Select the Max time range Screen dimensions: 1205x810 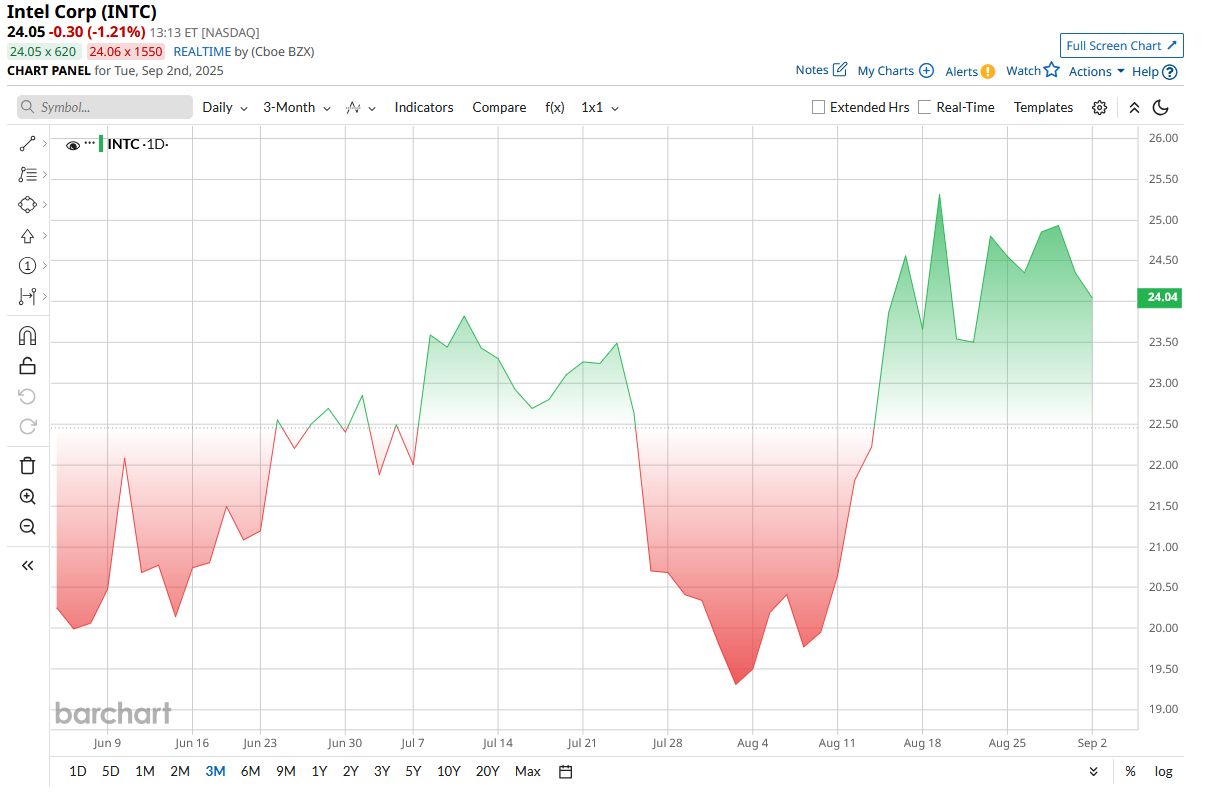(x=528, y=771)
